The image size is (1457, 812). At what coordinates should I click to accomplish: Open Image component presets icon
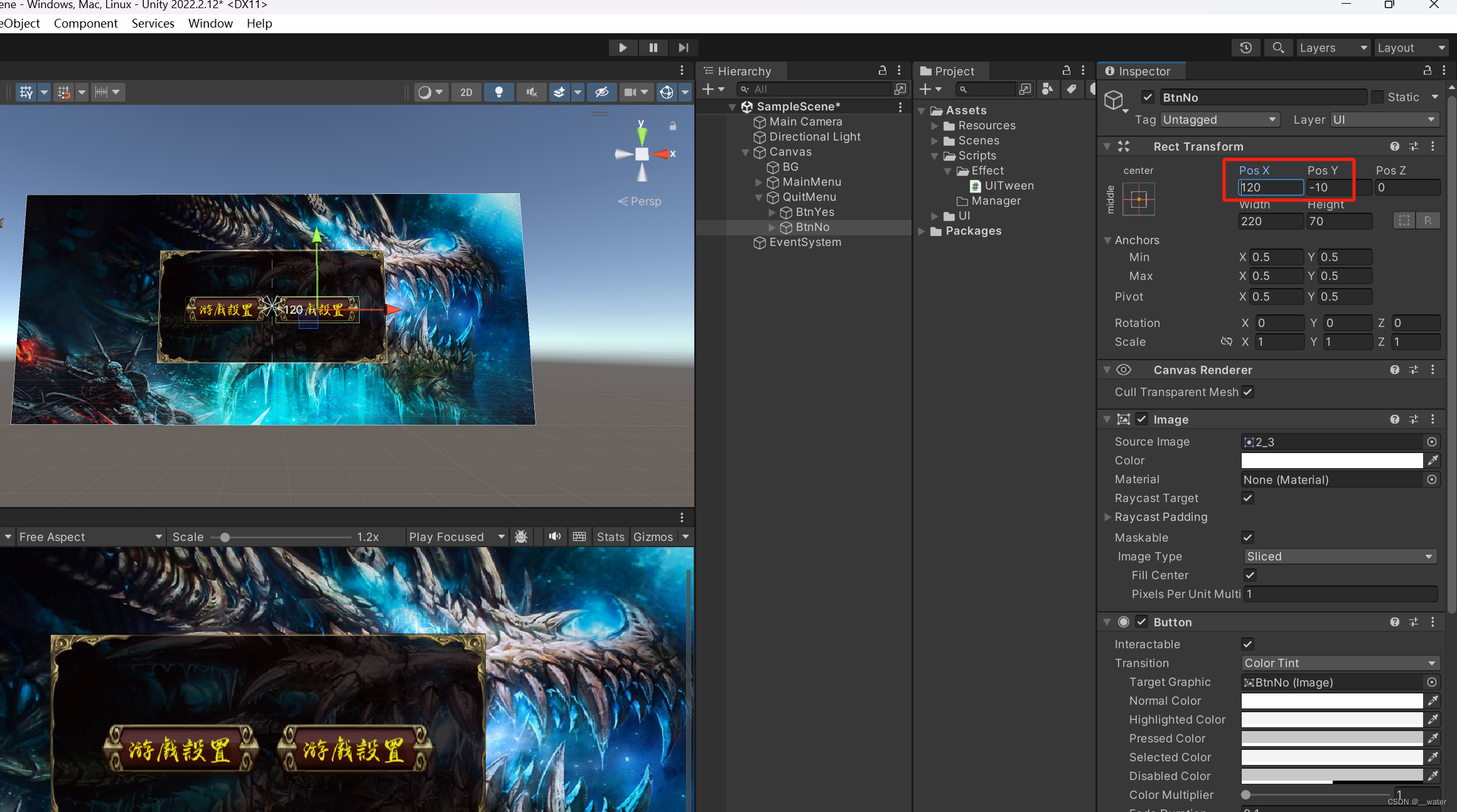tap(1414, 419)
